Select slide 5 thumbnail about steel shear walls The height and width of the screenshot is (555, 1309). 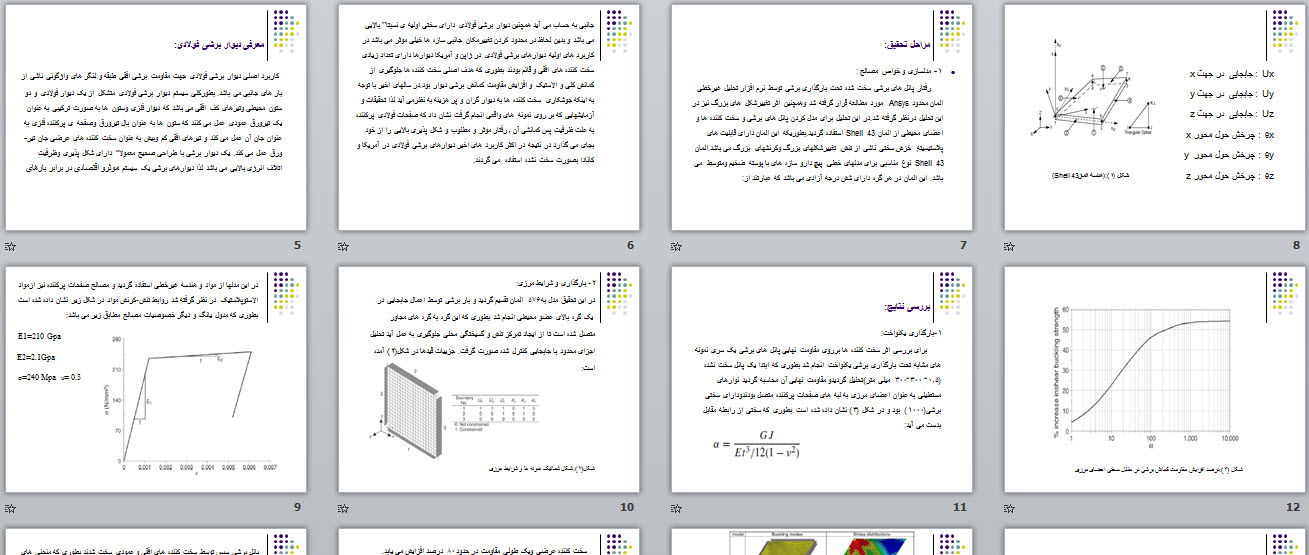coord(155,119)
